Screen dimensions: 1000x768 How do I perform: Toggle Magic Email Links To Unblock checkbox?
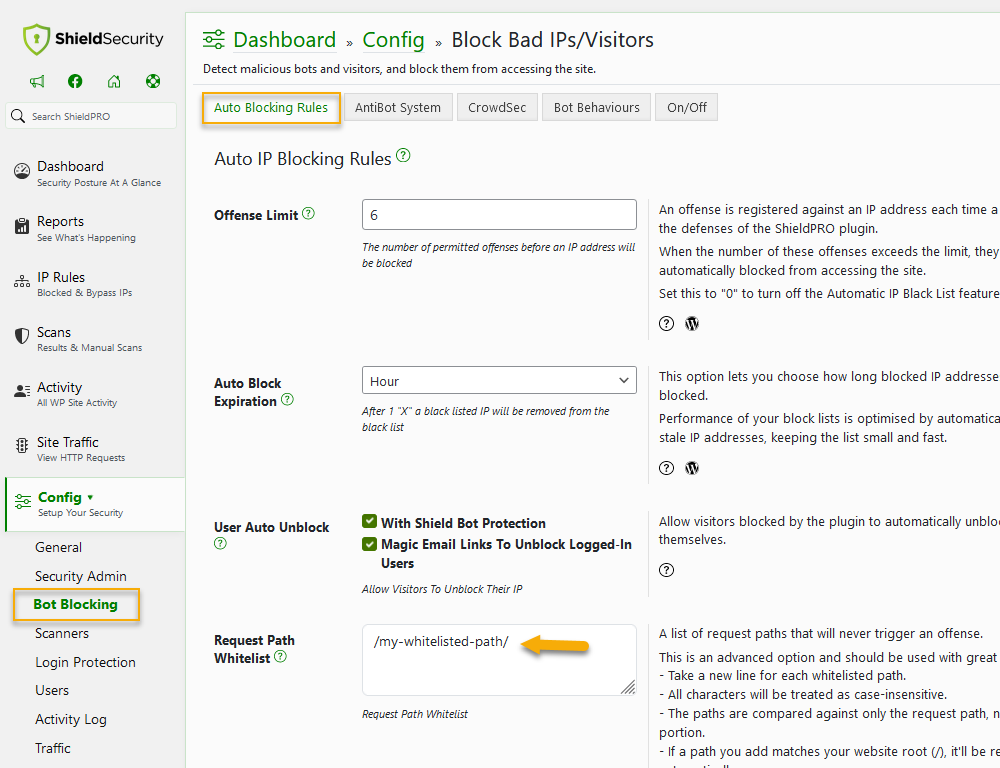tap(369, 543)
